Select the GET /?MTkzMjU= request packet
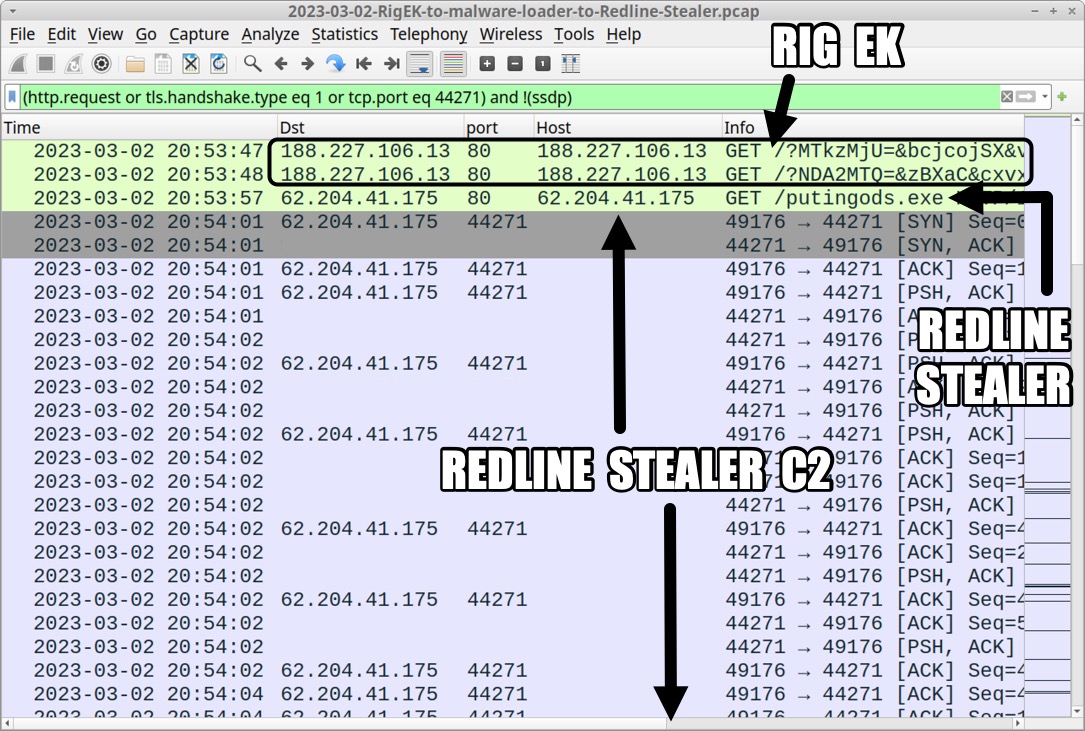Image resolution: width=1085 pixels, height=731 pixels. [513, 151]
